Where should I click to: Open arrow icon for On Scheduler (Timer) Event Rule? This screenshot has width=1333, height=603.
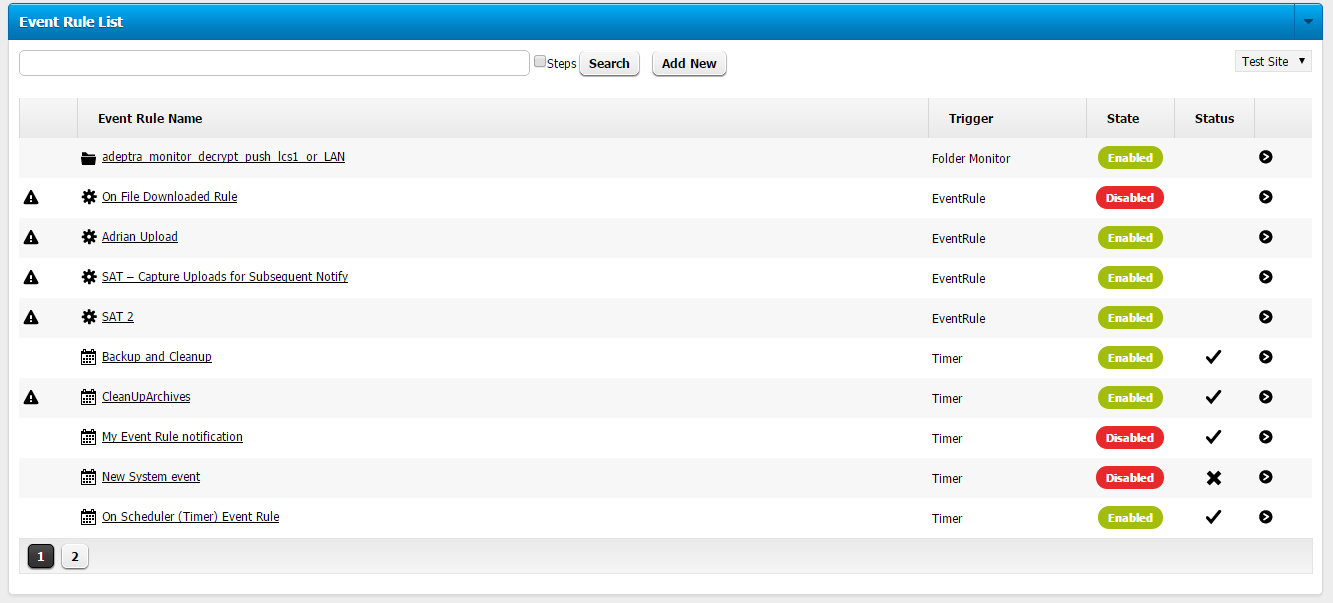coord(1265,517)
